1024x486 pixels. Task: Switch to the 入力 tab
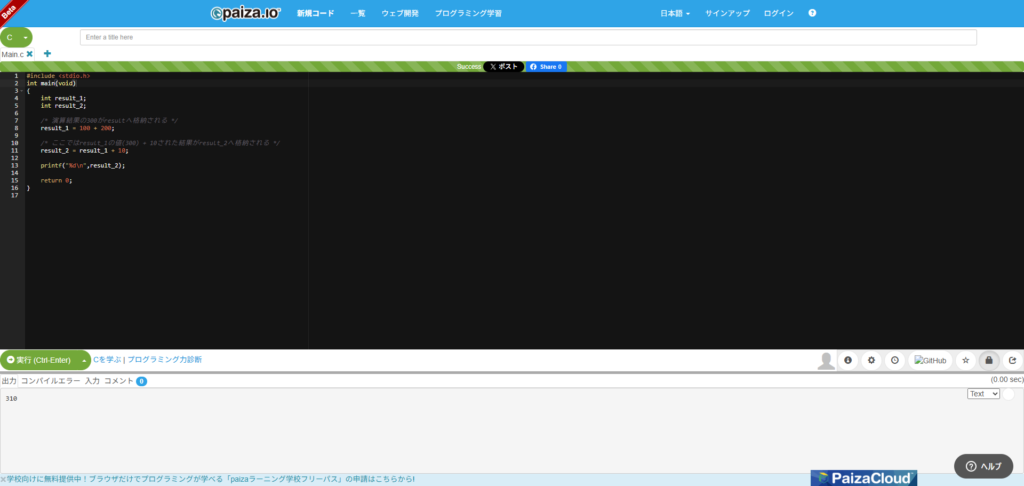tap(92, 381)
